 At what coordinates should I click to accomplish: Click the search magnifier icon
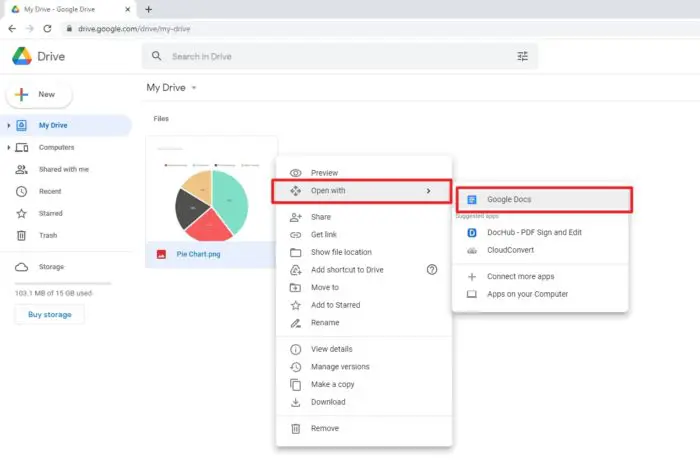pos(156,56)
